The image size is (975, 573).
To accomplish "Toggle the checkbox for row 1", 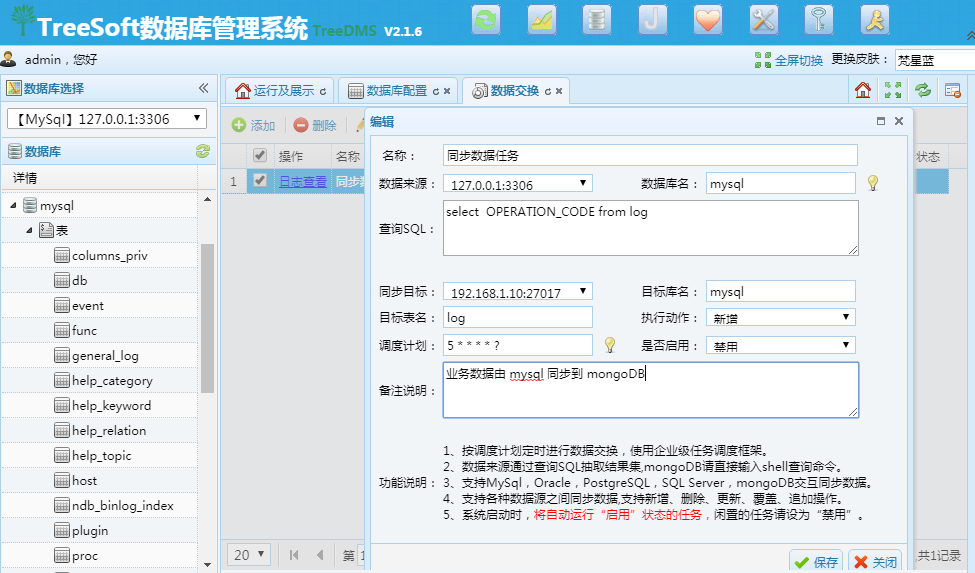I will tap(260, 181).
